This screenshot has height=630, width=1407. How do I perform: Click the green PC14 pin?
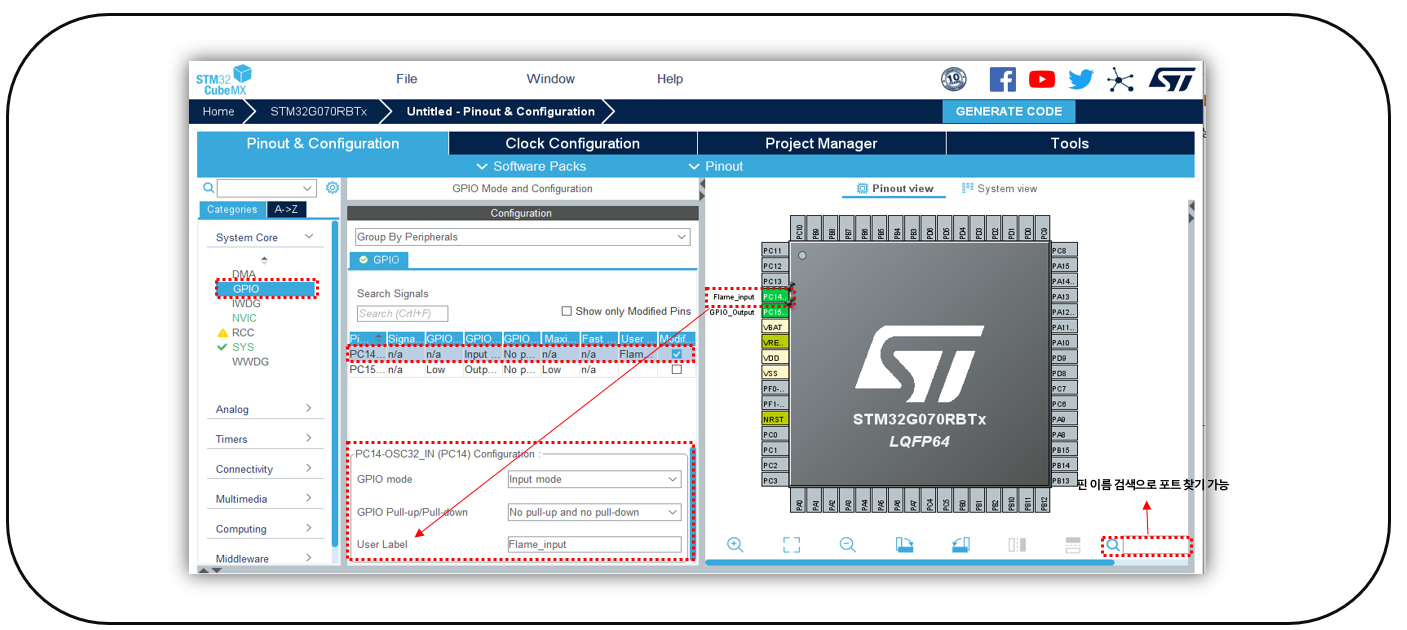click(774, 297)
